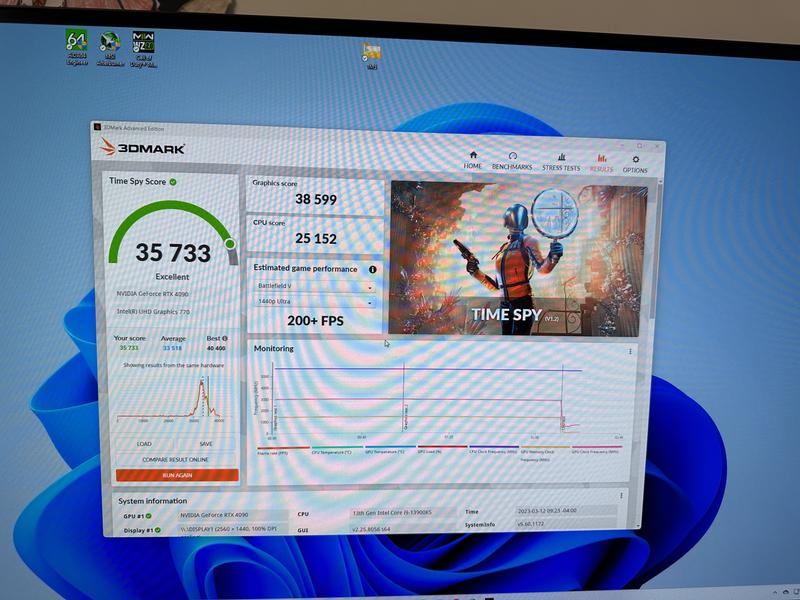
Task: Click the green score gauge indicator knob
Action: 230,244
